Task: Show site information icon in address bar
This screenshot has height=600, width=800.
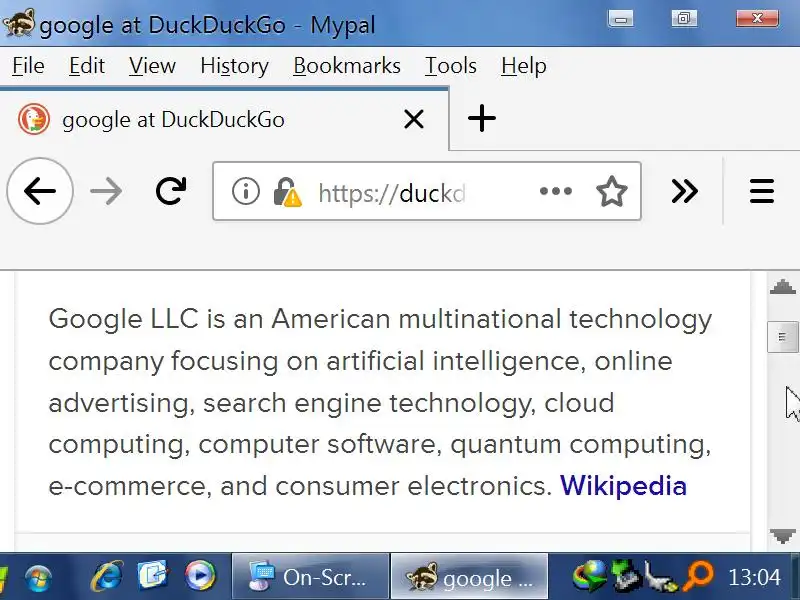Action: click(245, 191)
